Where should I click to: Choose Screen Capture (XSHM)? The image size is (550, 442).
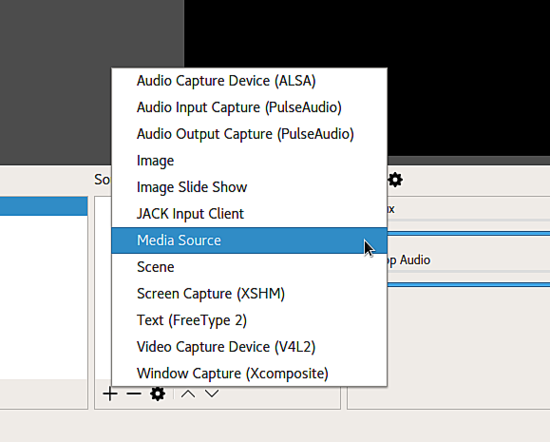pyautogui.click(x=249, y=294)
